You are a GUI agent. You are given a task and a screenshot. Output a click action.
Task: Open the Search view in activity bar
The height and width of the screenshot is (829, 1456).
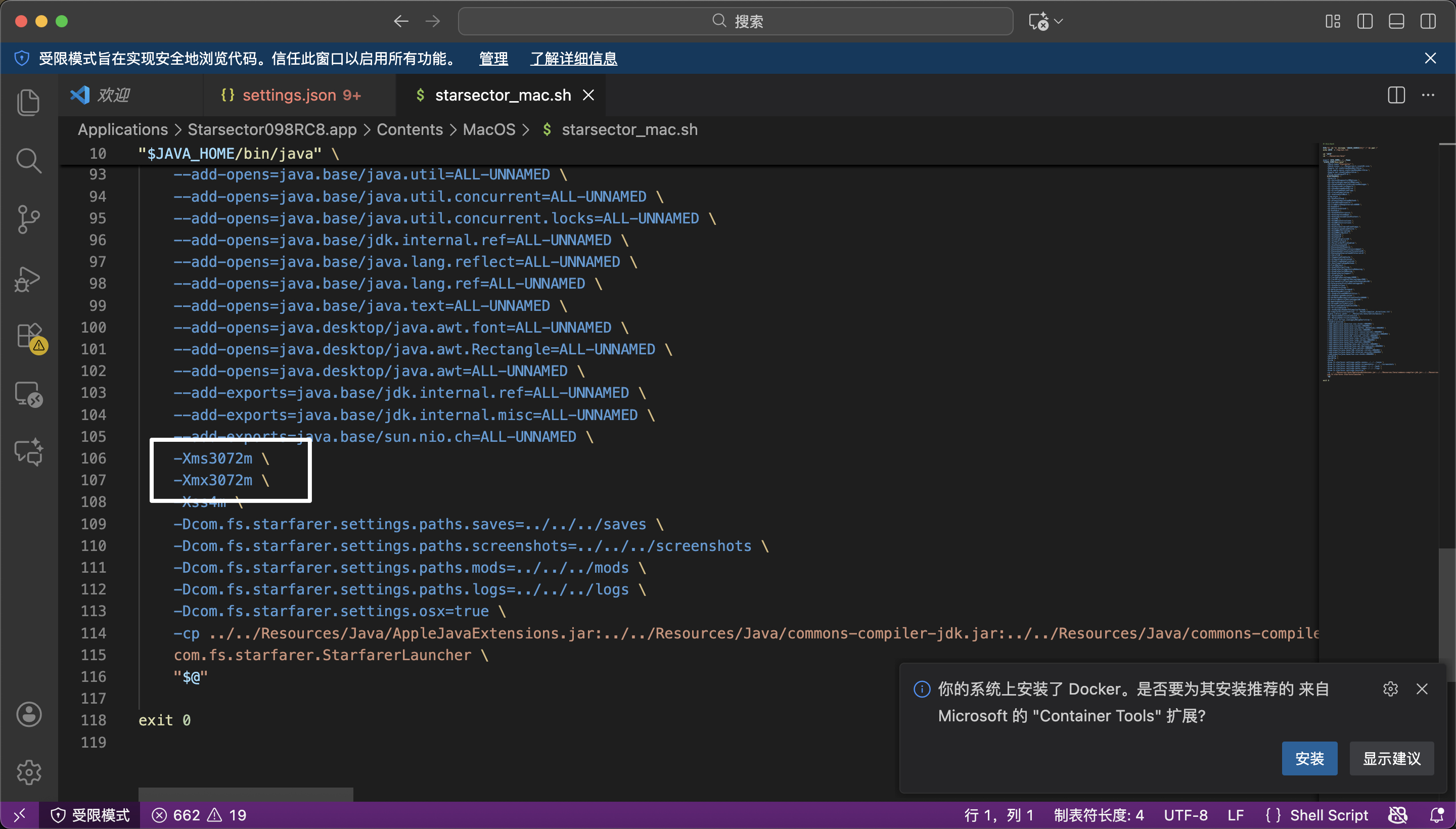click(28, 161)
